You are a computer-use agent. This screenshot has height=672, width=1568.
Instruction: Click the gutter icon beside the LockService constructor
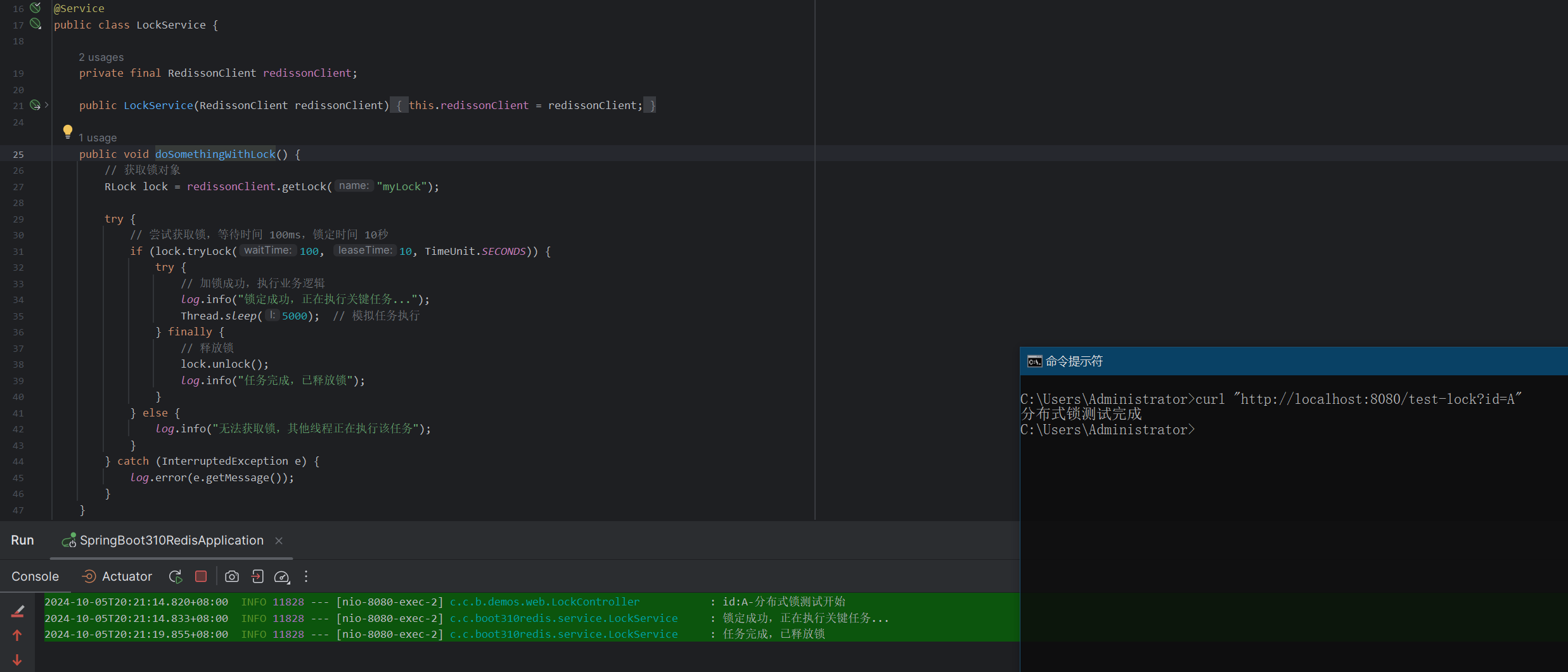pos(35,105)
